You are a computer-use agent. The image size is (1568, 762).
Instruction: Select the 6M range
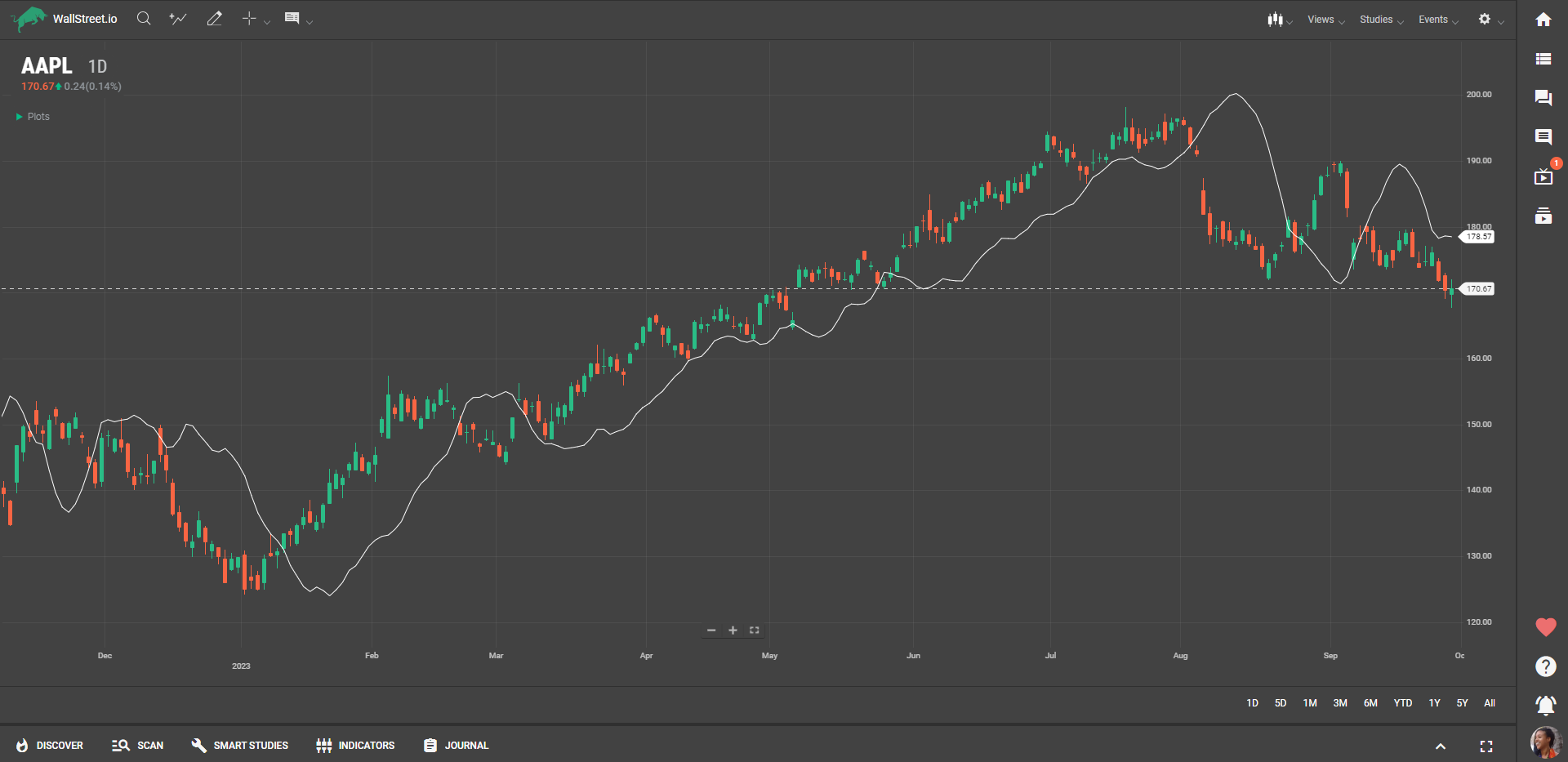pos(1370,703)
